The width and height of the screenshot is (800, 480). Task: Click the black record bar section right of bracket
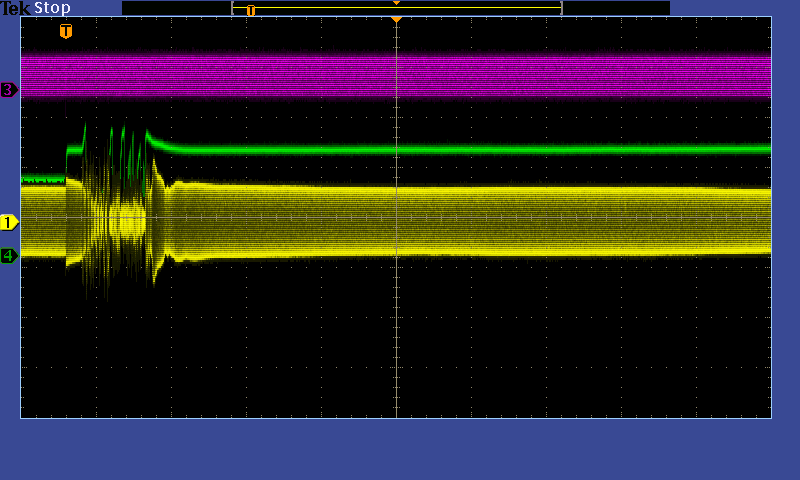(615, 8)
